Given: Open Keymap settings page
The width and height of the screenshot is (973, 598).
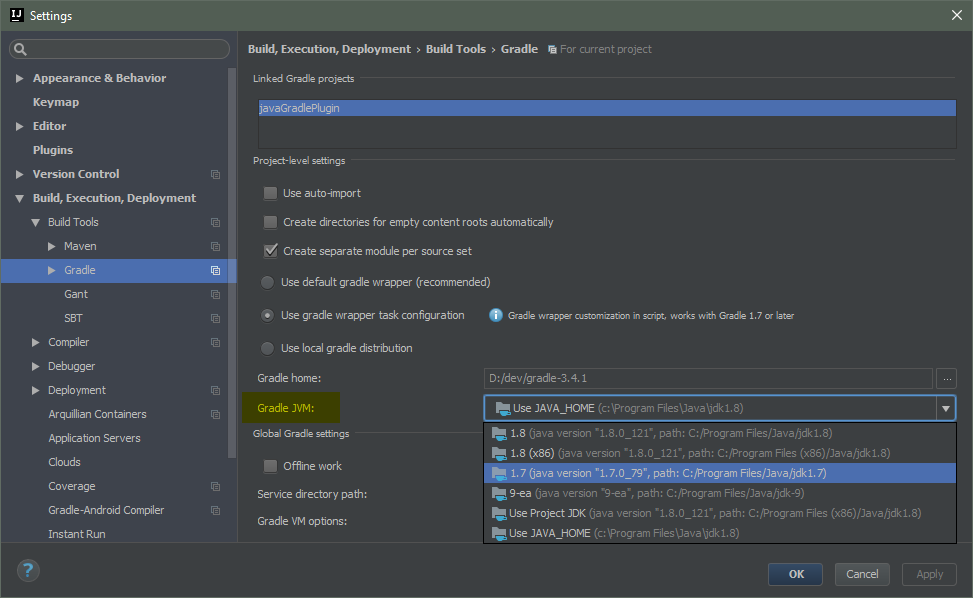Looking at the screenshot, I should [x=56, y=102].
